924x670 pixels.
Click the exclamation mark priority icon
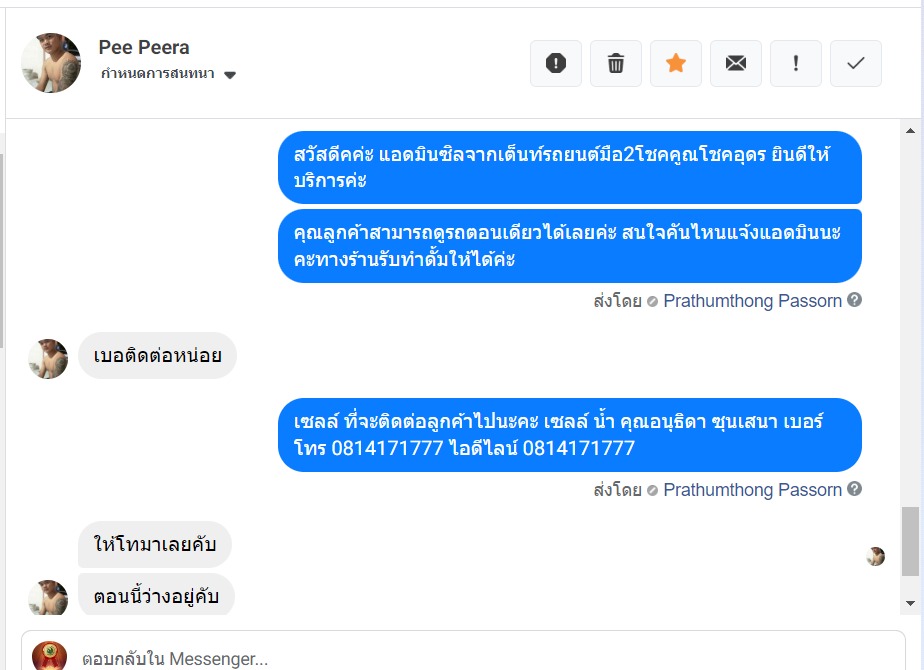(796, 64)
